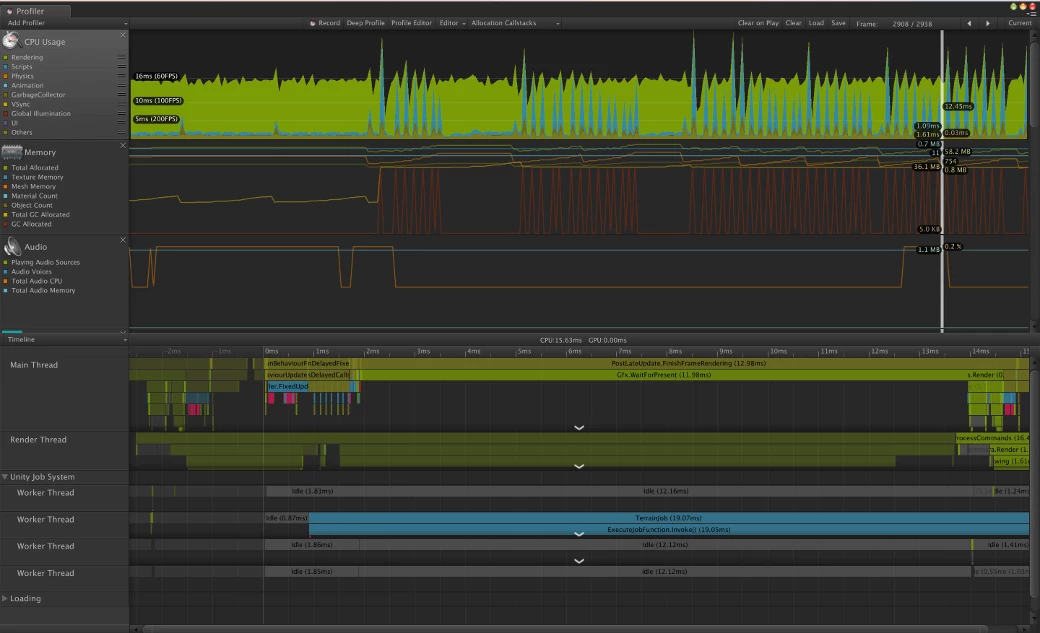This screenshot has height=633, width=1040.
Task: Click the Memory module chip icon
Action: point(12,152)
